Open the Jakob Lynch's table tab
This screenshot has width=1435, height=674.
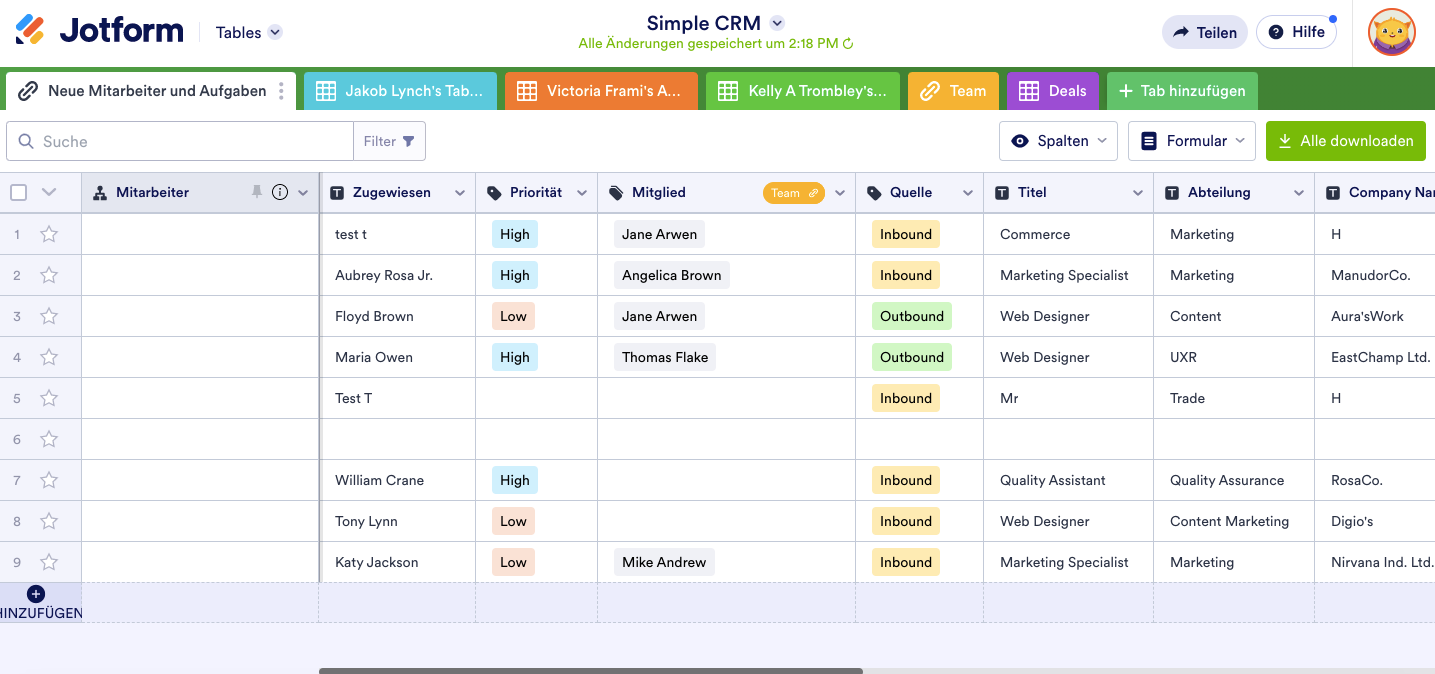(399, 91)
